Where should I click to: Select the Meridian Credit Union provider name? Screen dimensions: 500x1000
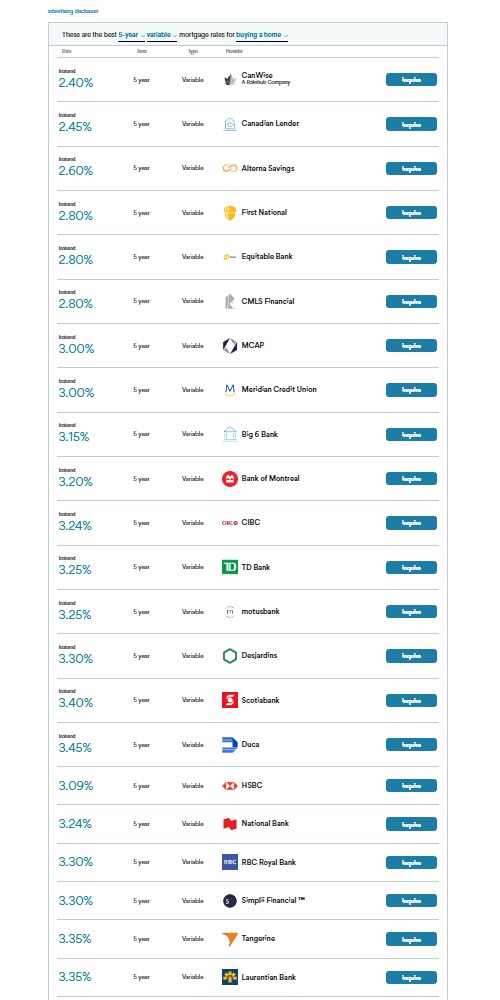(279, 389)
